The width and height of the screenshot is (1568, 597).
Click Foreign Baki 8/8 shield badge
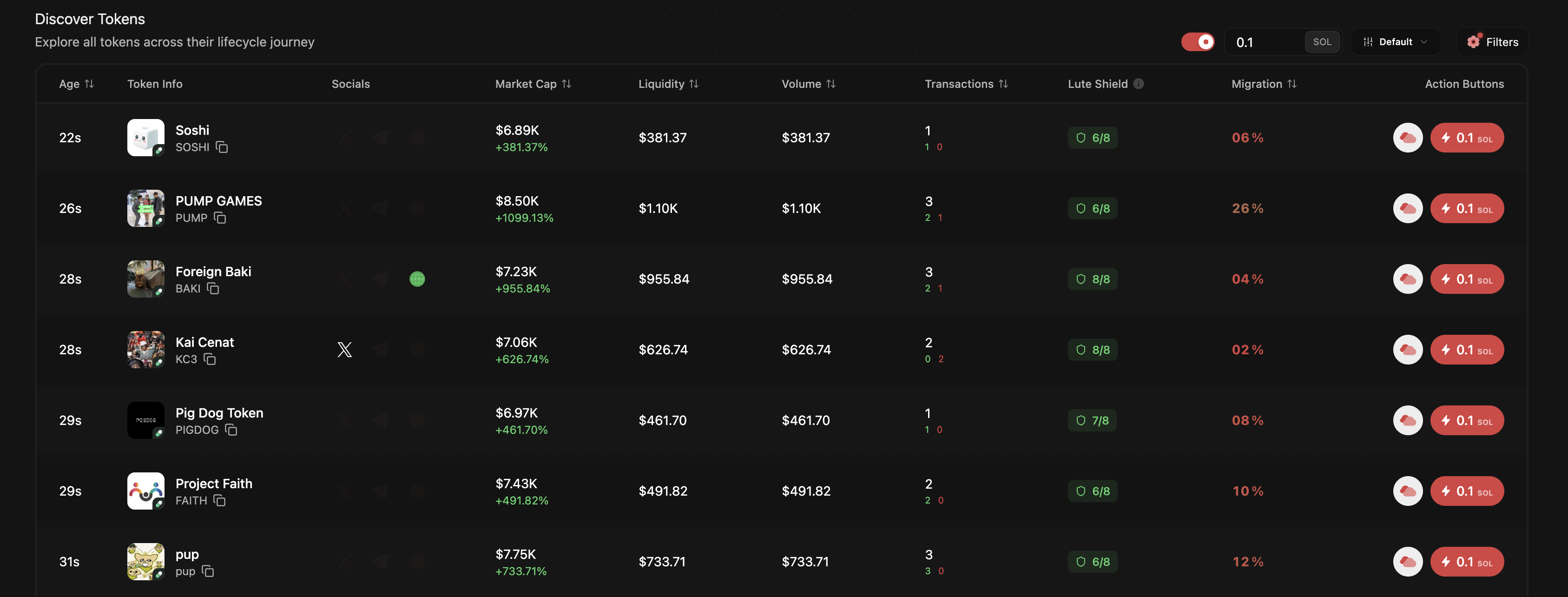coord(1093,279)
